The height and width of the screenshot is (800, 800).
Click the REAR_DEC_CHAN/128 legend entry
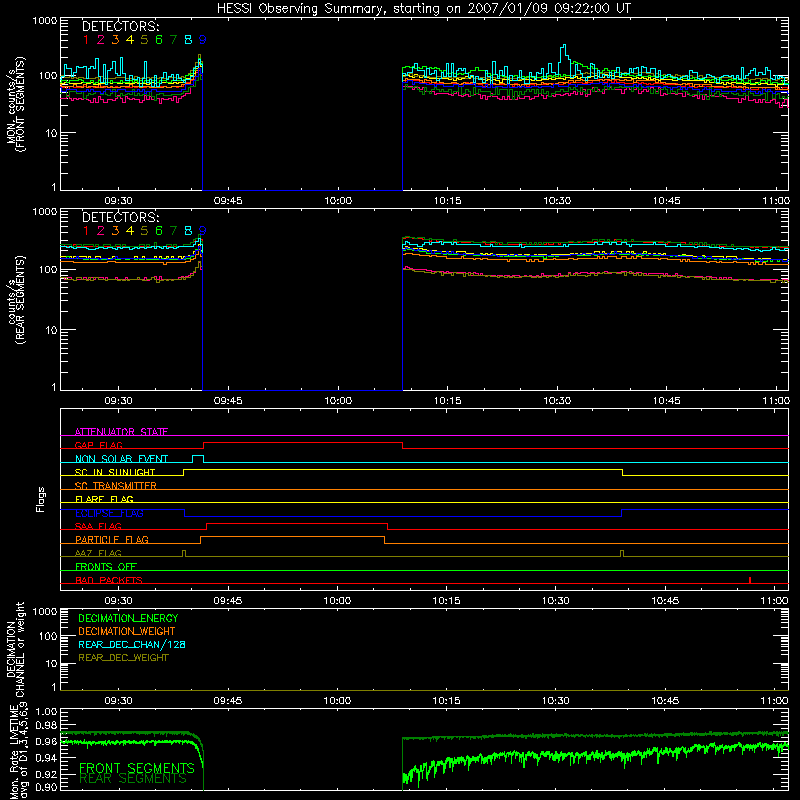132,644
